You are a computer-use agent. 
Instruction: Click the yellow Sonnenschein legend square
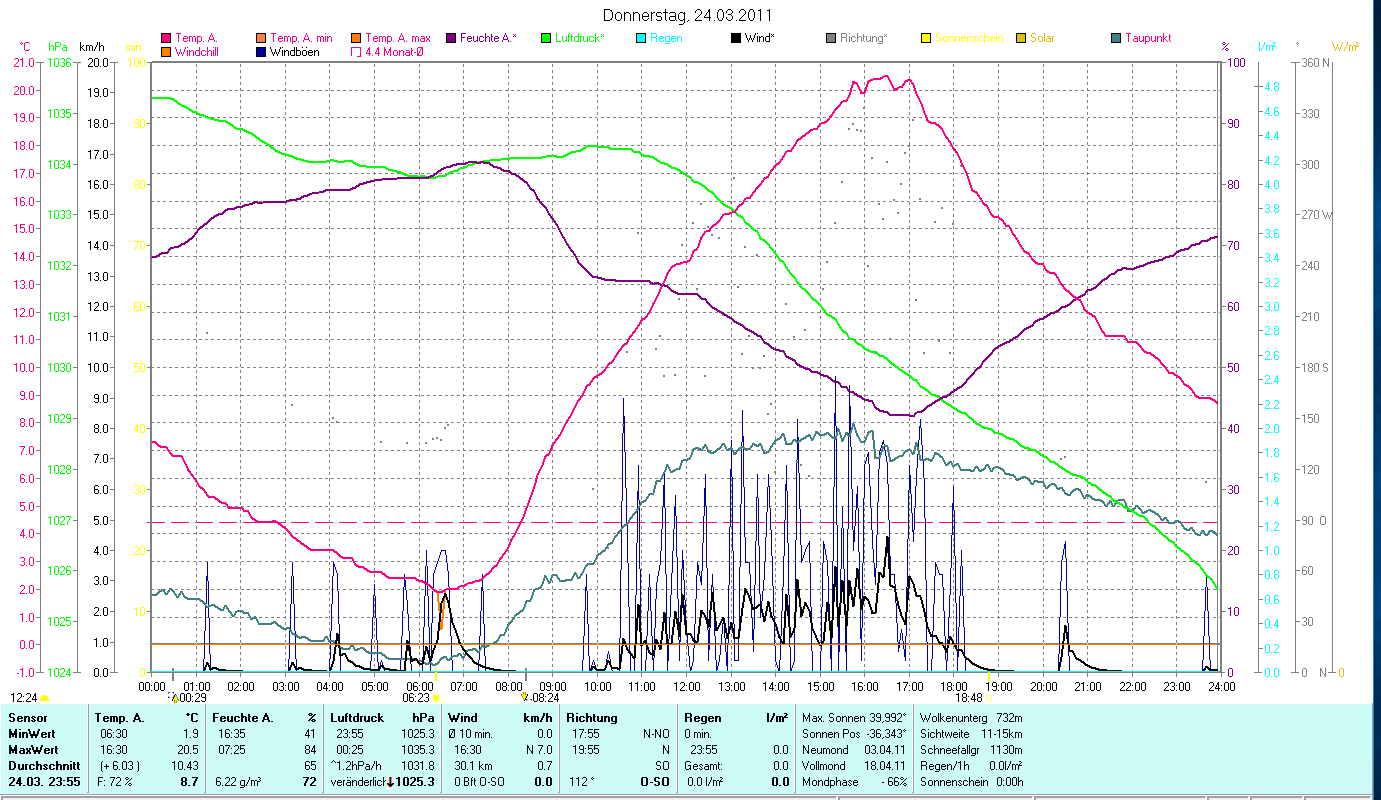[926, 38]
